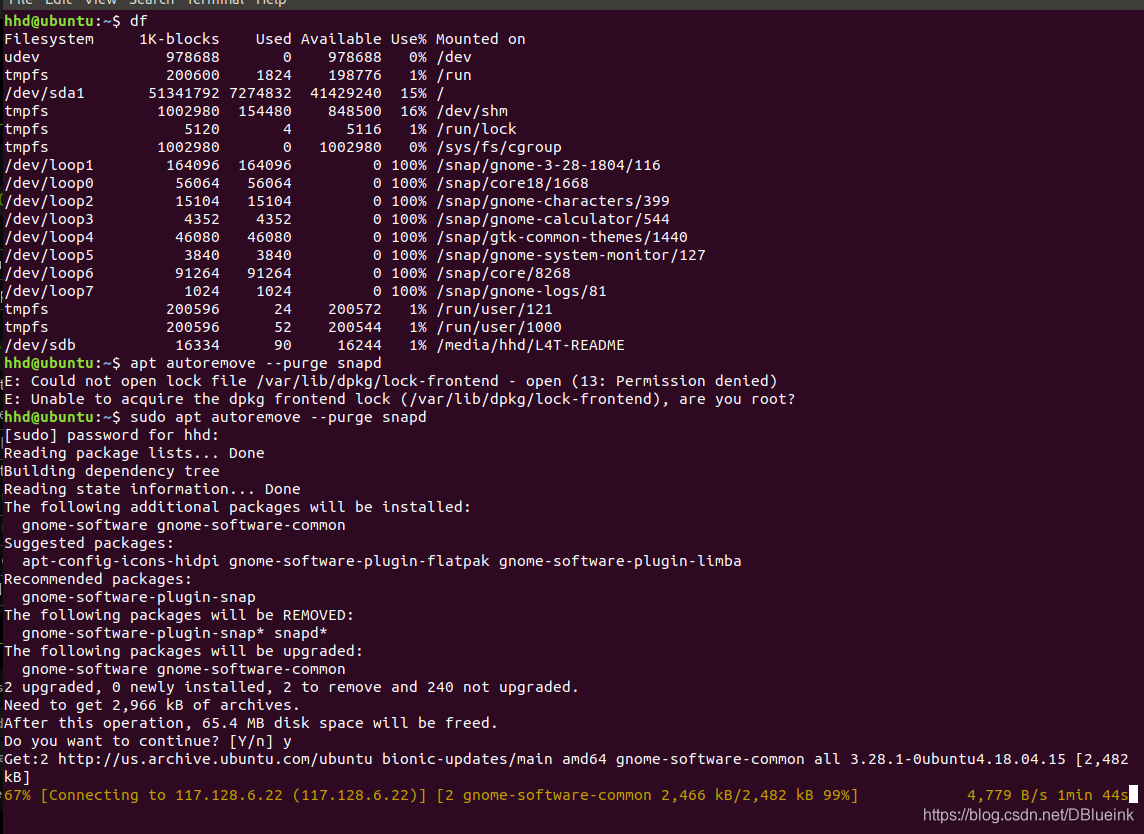Click the "gnome-software-plugin-flatpak" package name
The width and height of the screenshot is (1144, 834).
pos(359,561)
